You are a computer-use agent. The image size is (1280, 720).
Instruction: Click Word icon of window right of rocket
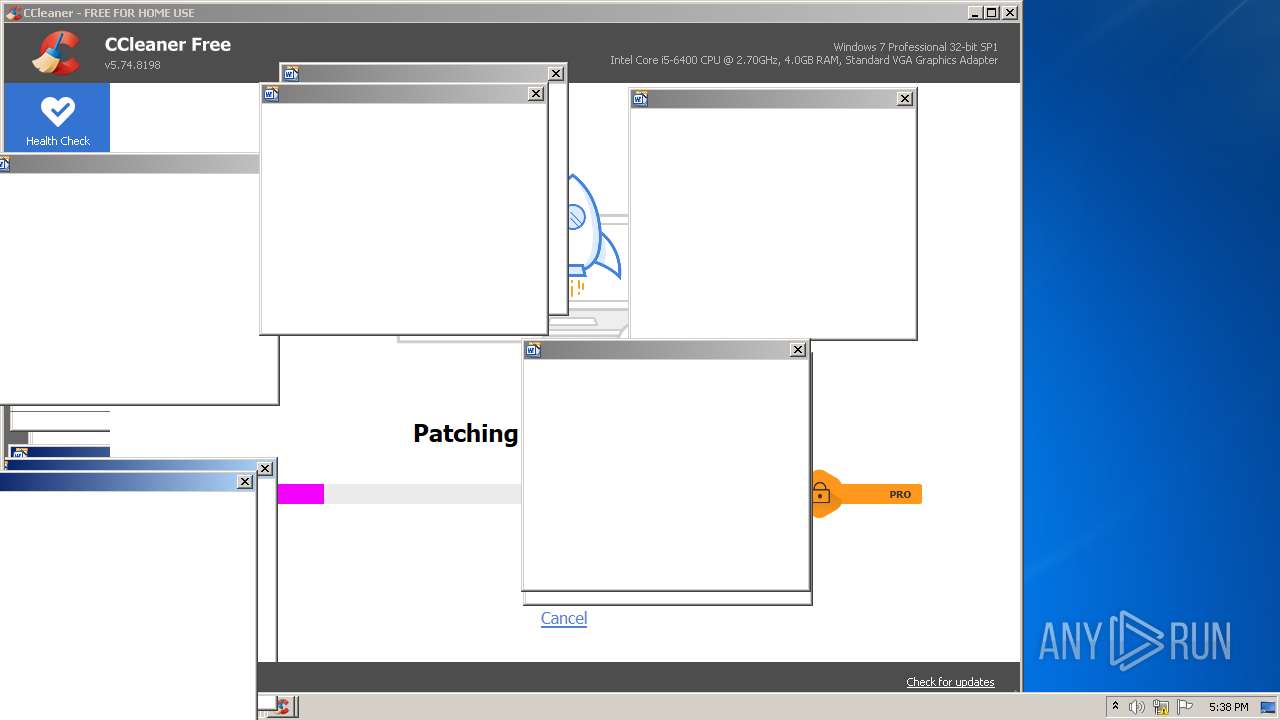tap(640, 98)
